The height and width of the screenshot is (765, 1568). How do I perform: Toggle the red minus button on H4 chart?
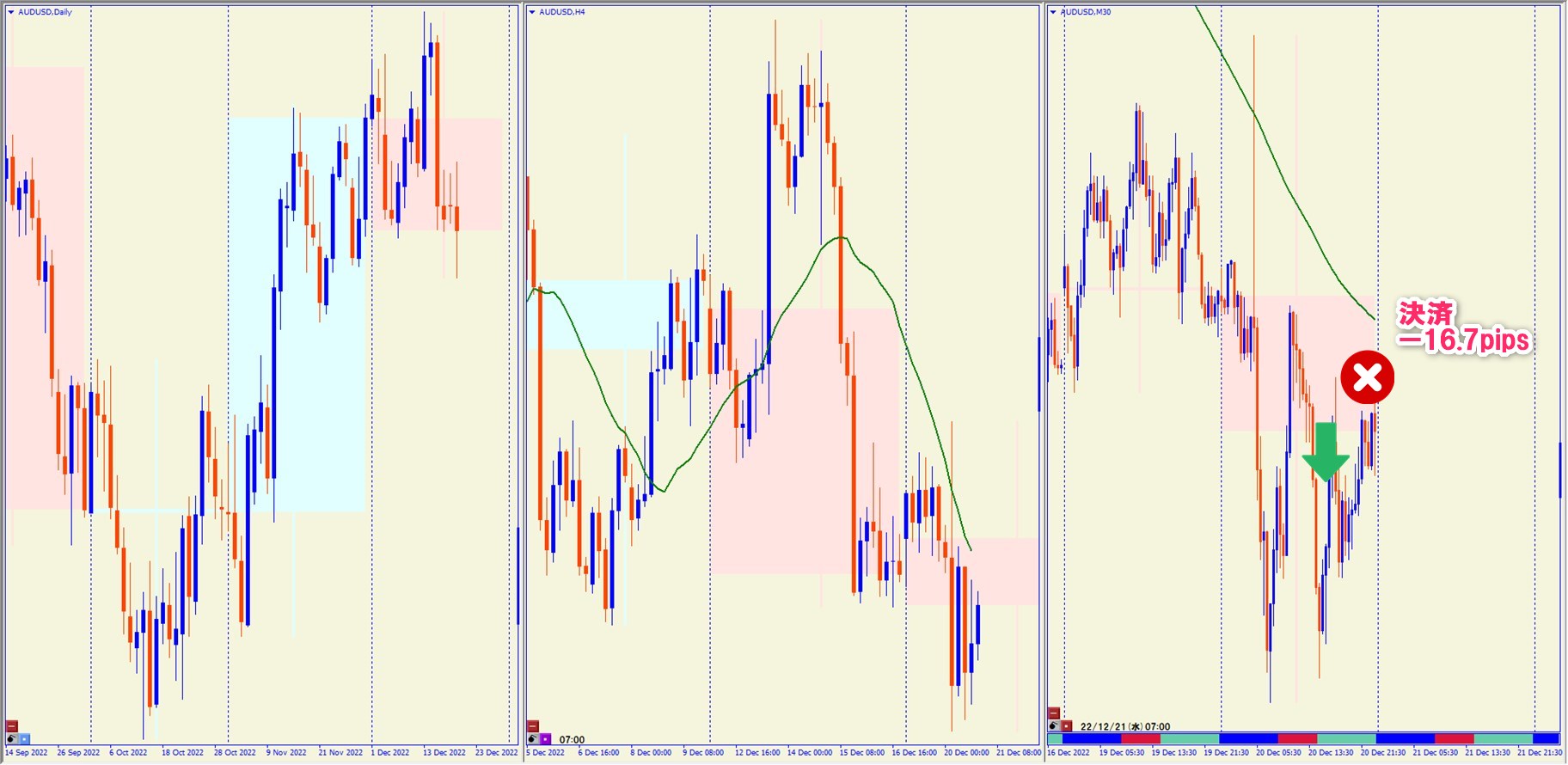533,726
